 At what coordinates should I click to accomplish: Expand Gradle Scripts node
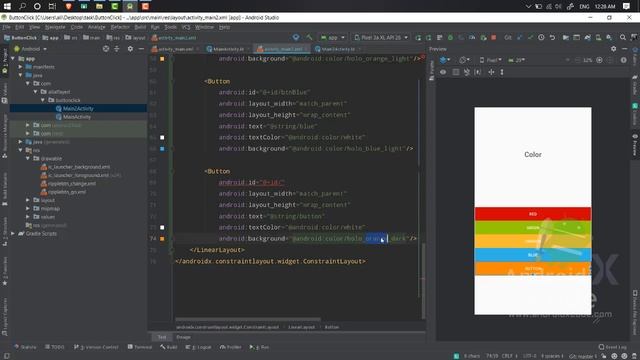[13, 234]
